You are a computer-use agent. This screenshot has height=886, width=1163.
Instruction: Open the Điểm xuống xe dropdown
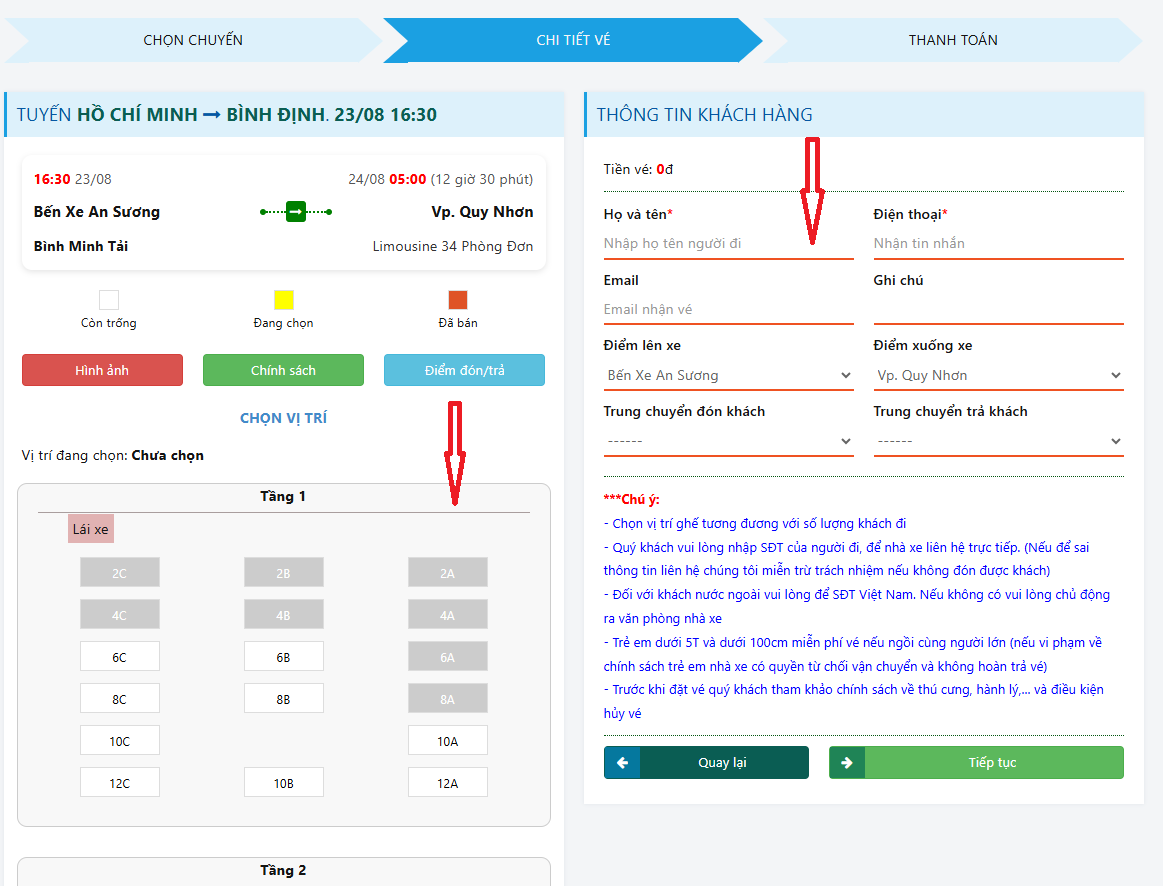[998, 376]
